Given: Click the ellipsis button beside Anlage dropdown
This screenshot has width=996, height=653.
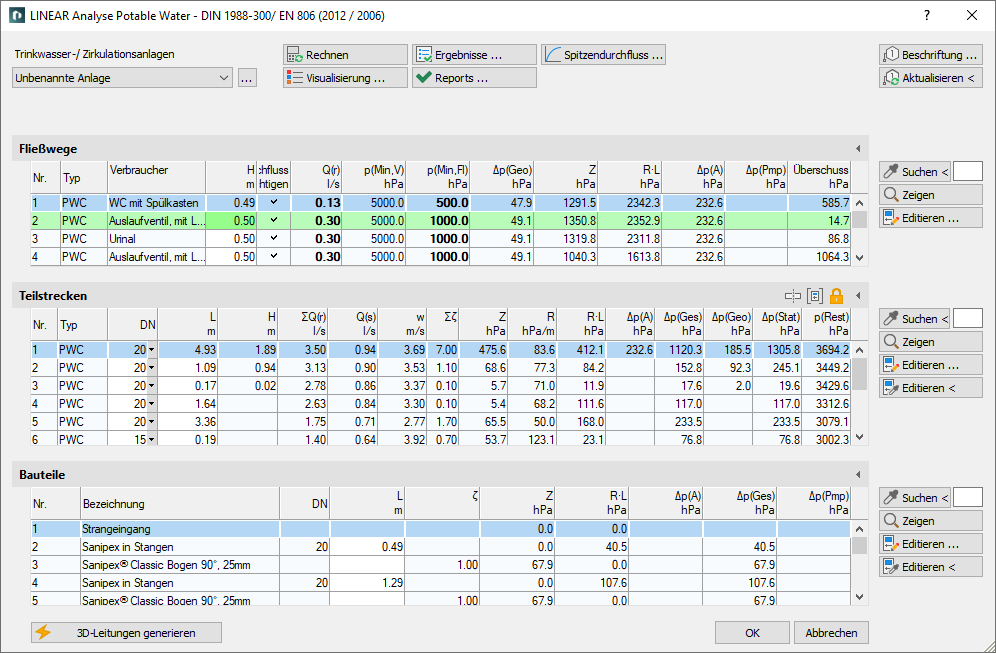Looking at the screenshot, I should tap(247, 78).
